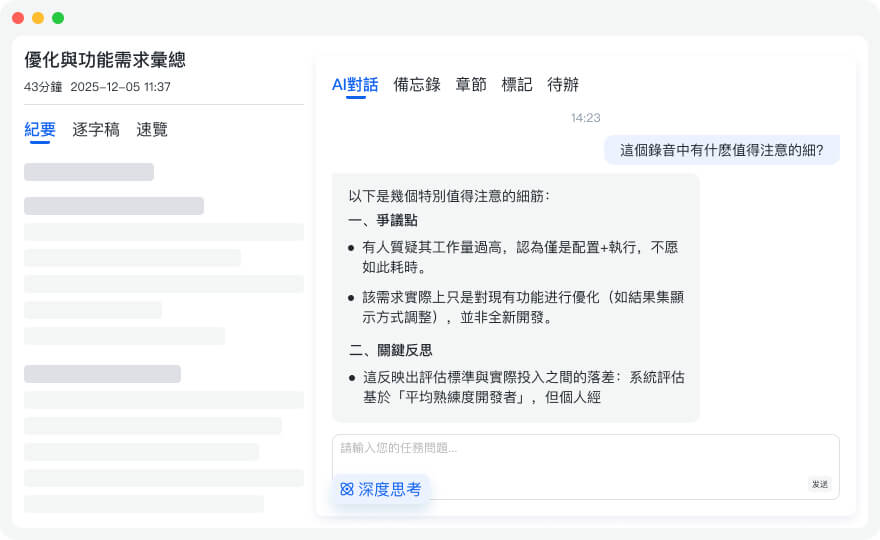Click the green maximize window button
880x540 pixels.
point(58,18)
